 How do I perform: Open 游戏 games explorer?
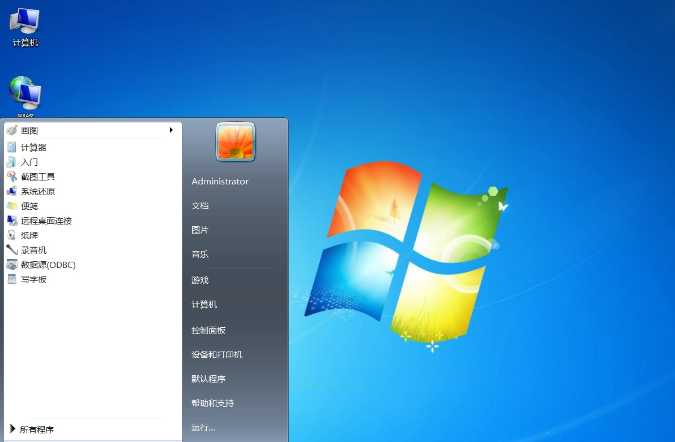(200, 280)
